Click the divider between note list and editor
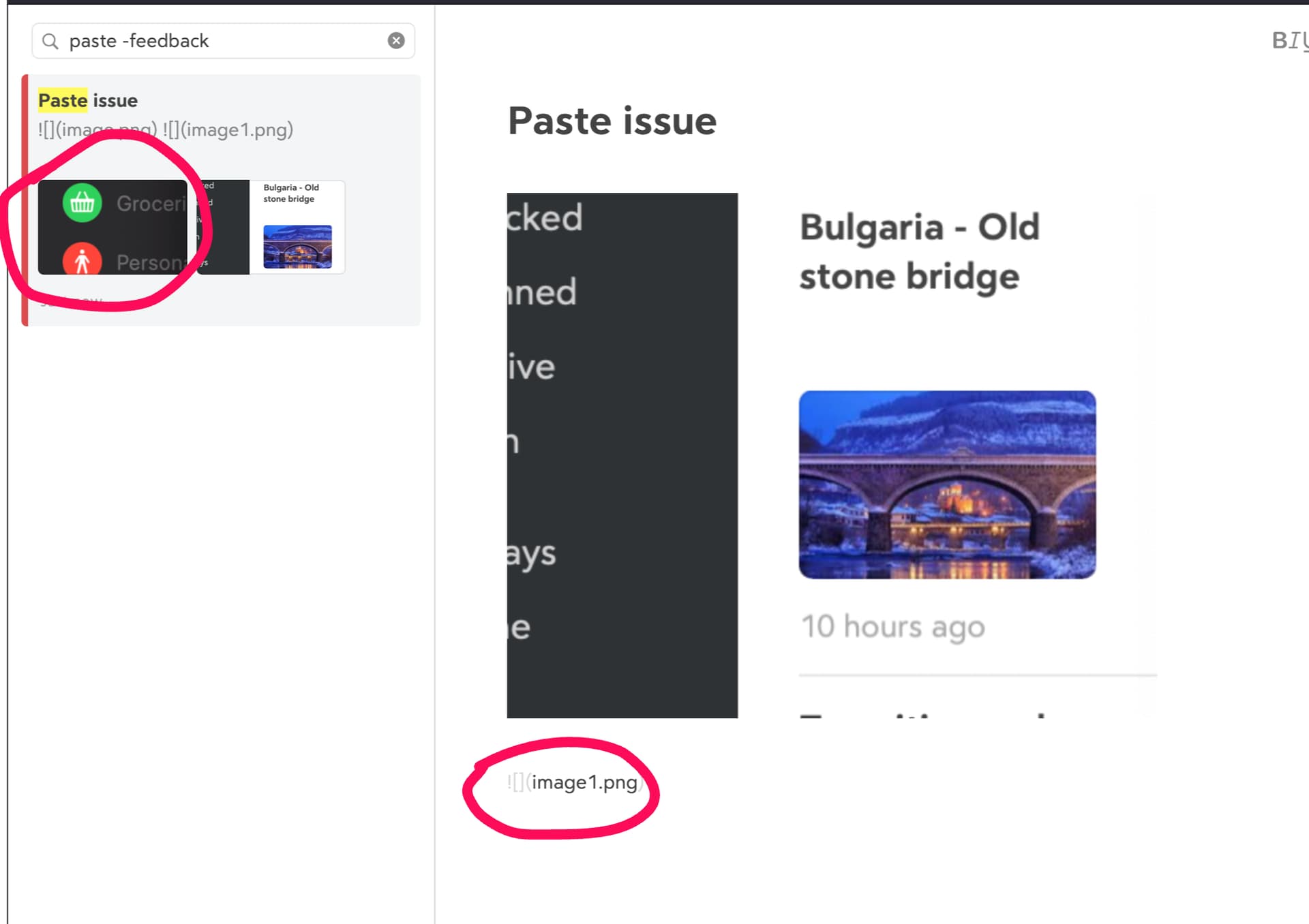The image size is (1309, 924). 435,463
